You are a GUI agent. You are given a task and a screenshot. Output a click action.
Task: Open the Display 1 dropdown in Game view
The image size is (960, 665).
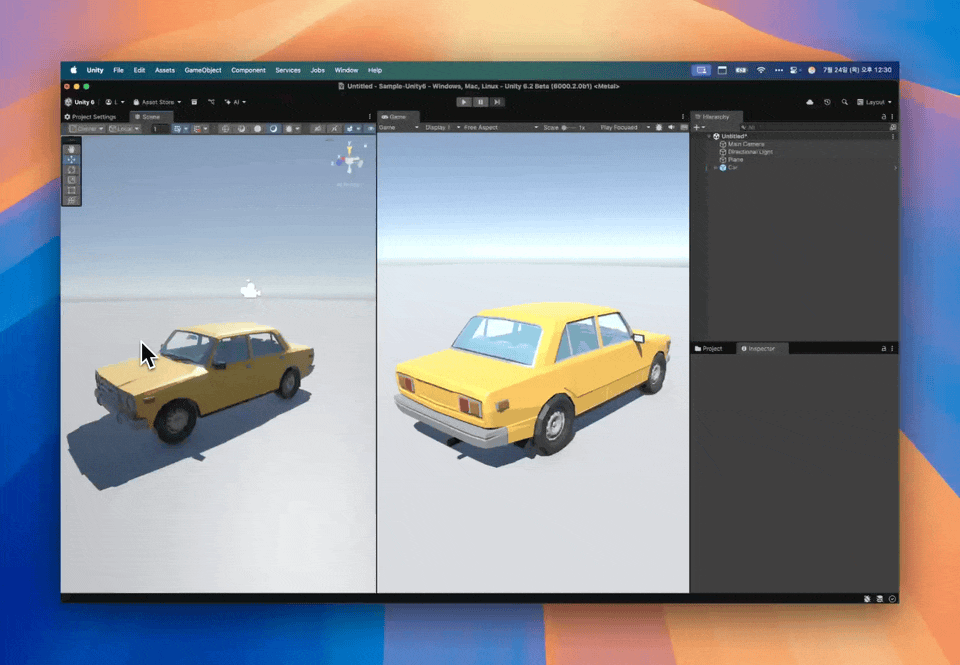443,127
